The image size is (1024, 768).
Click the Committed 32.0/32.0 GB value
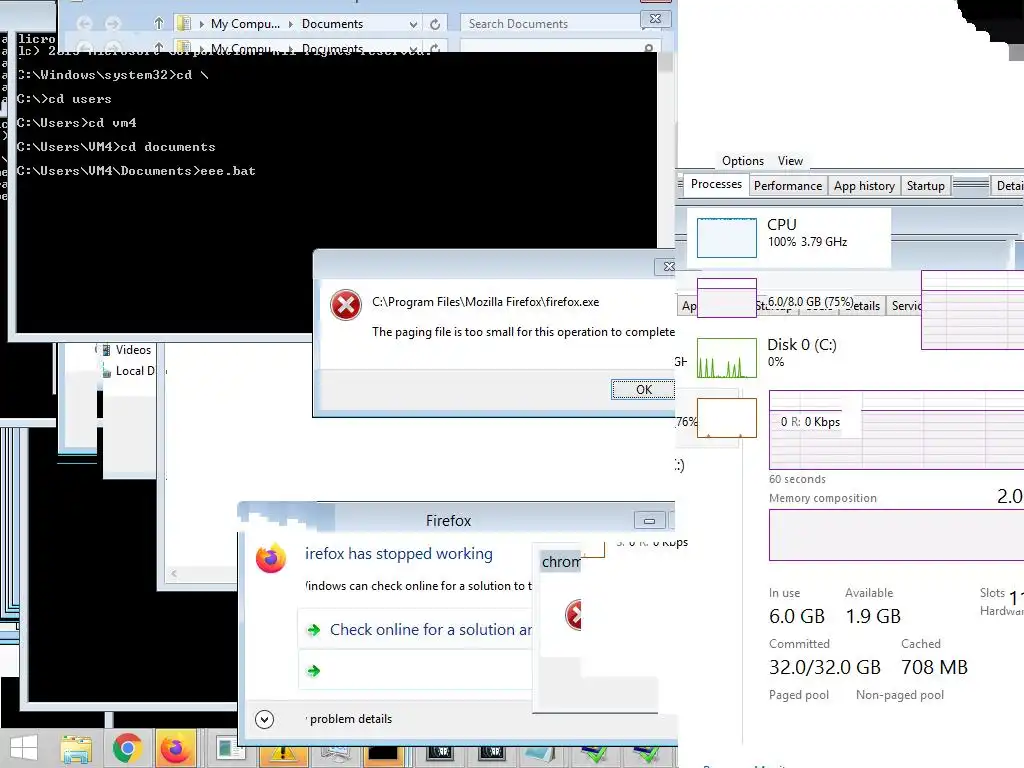[x=824, y=667]
